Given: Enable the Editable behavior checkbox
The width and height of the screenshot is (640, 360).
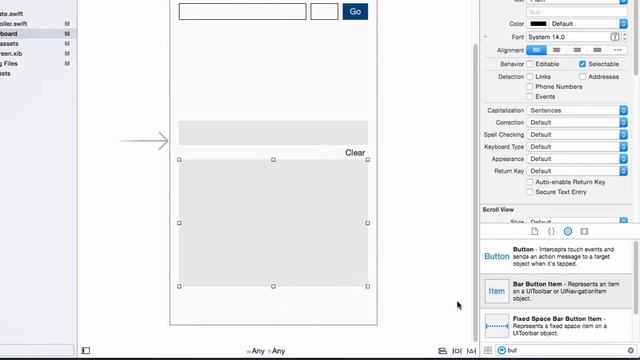Looking at the screenshot, I should [529, 64].
